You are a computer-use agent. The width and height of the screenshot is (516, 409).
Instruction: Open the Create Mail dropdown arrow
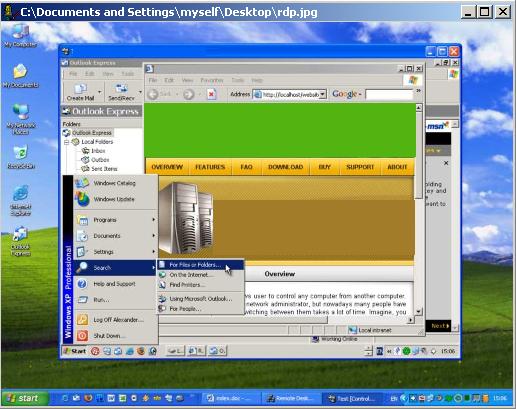pyautogui.click(x=99, y=91)
